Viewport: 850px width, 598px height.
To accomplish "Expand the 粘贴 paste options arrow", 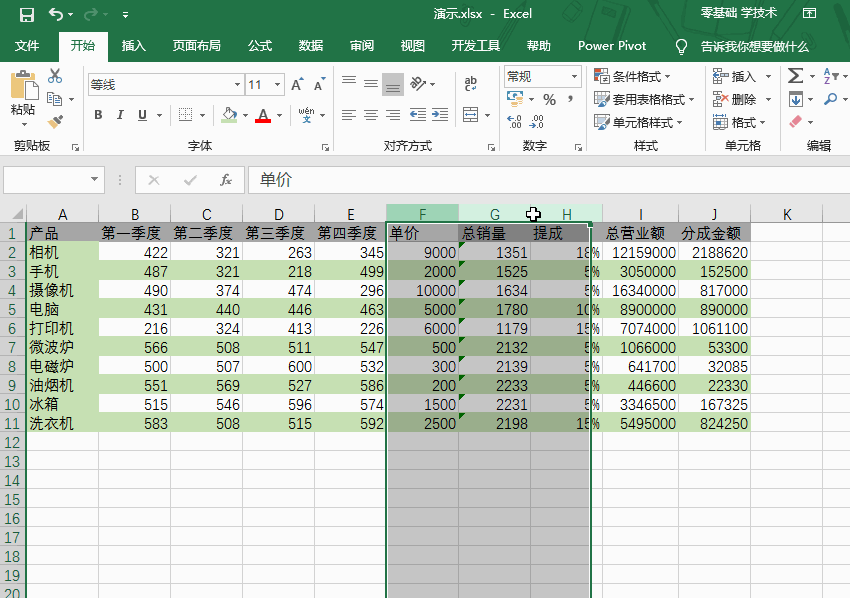I will (23, 125).
